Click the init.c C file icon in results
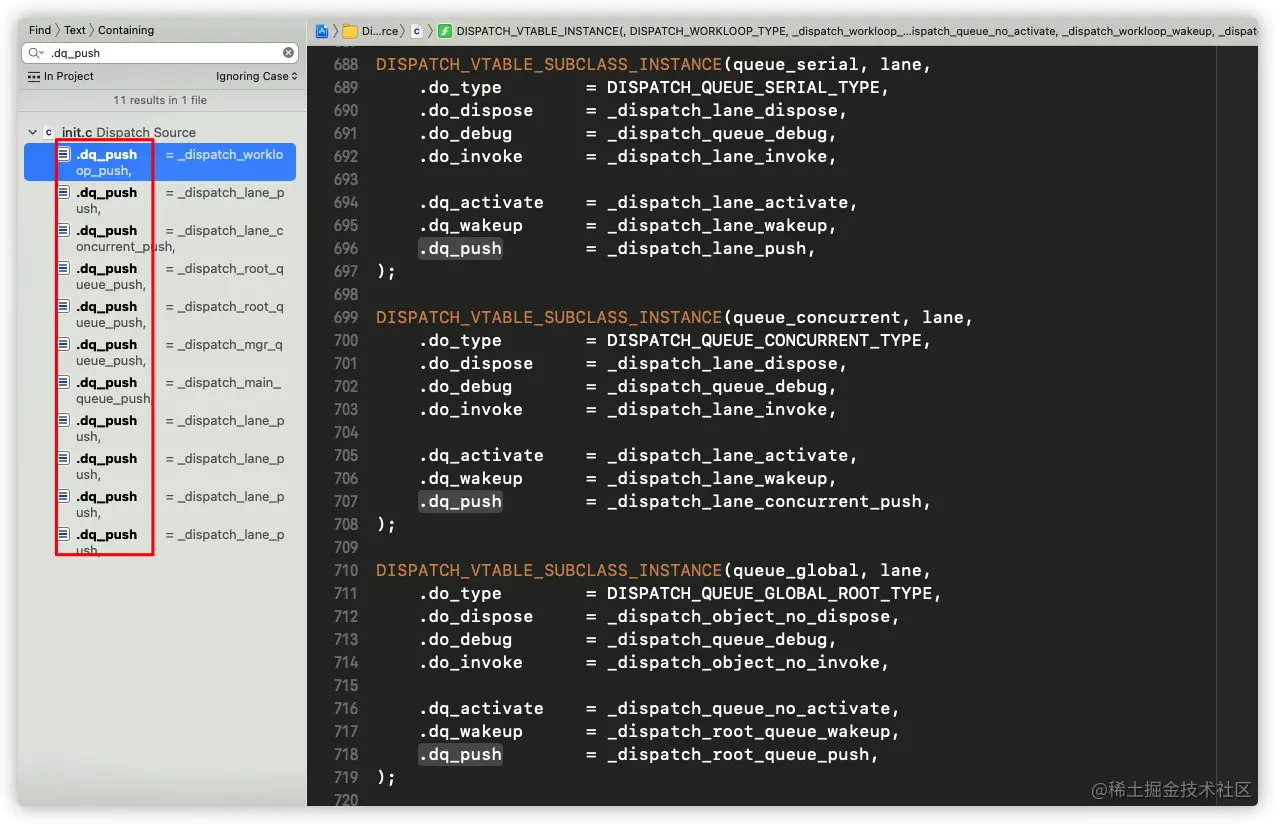Image resolution: width=1276 pixels, height=824 pixels. tap(49, 132)
